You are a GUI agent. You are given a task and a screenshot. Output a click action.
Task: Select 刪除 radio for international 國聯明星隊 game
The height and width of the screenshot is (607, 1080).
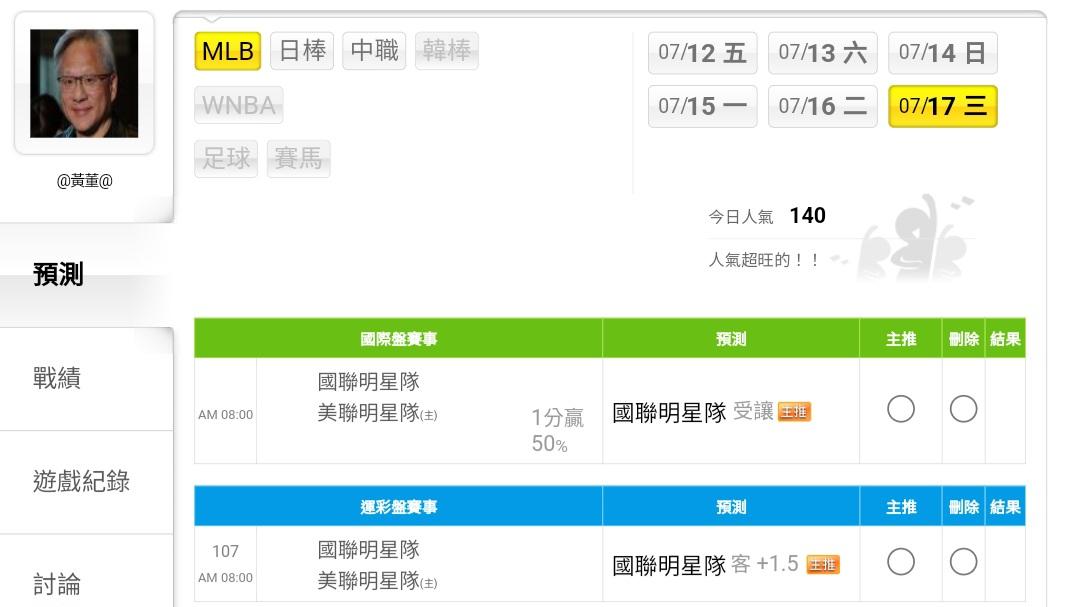pyautogui.click(x=963, y=409)
